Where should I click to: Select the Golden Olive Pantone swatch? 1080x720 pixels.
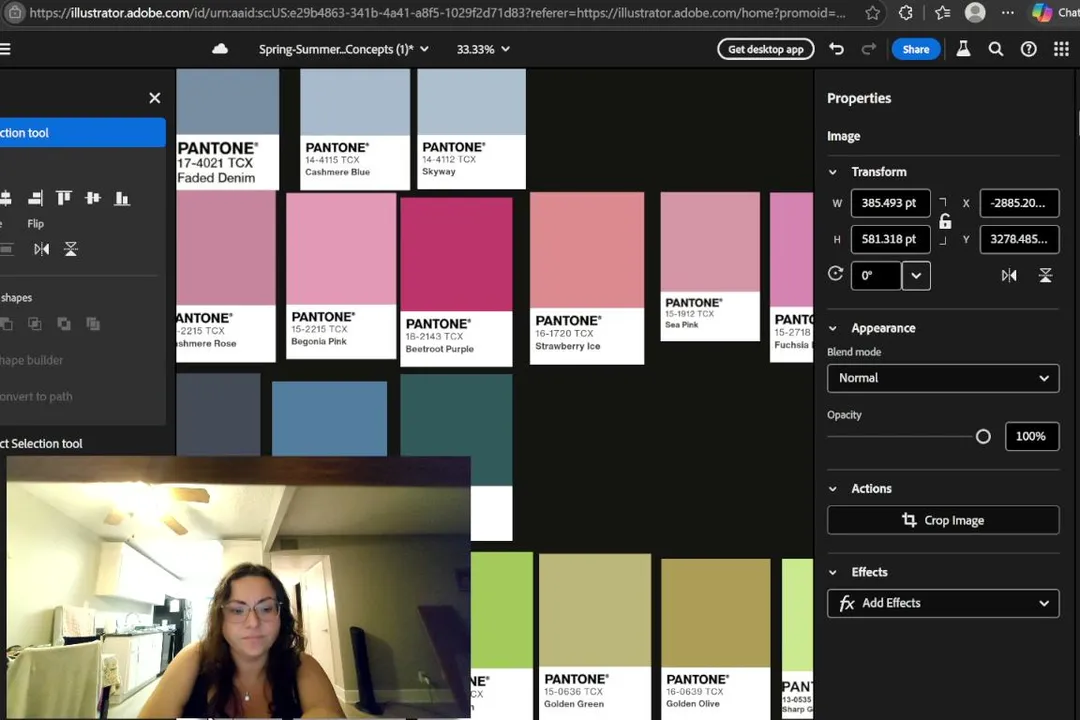716,639
